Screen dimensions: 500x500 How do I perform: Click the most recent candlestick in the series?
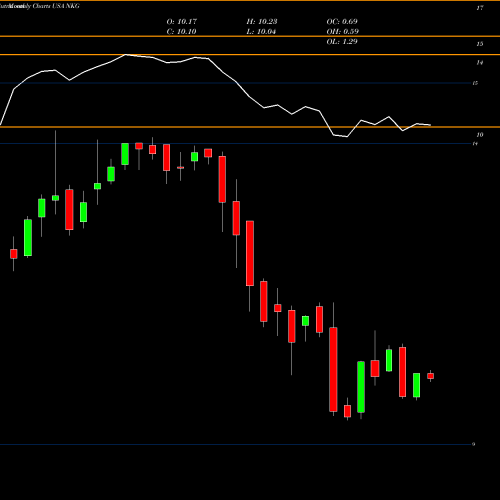pyautogui.click(x=431, y=376)
